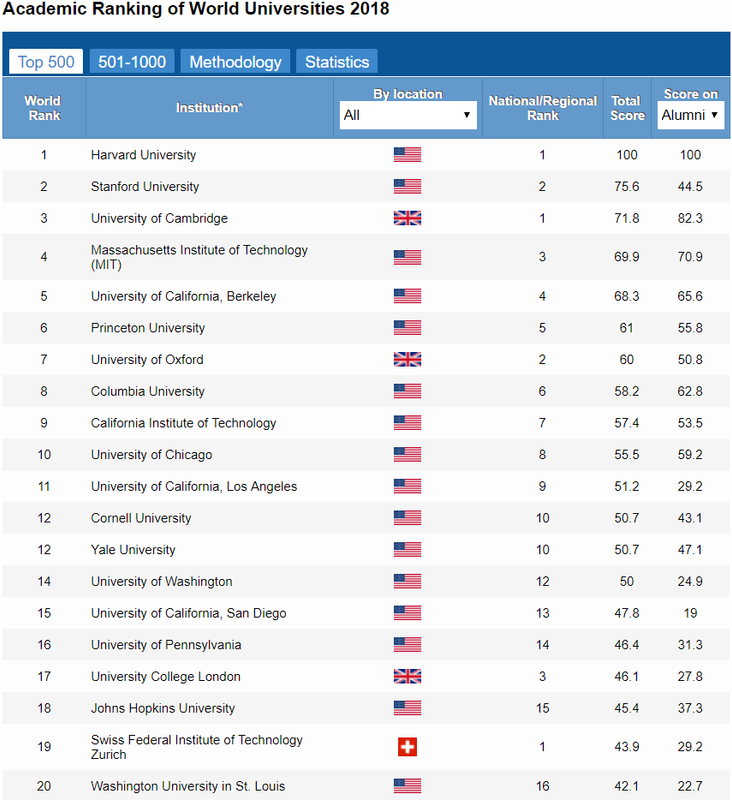Open Swiss Federal Institute of Technology Zurich link

pyautogui.click(x=197, y=747)
